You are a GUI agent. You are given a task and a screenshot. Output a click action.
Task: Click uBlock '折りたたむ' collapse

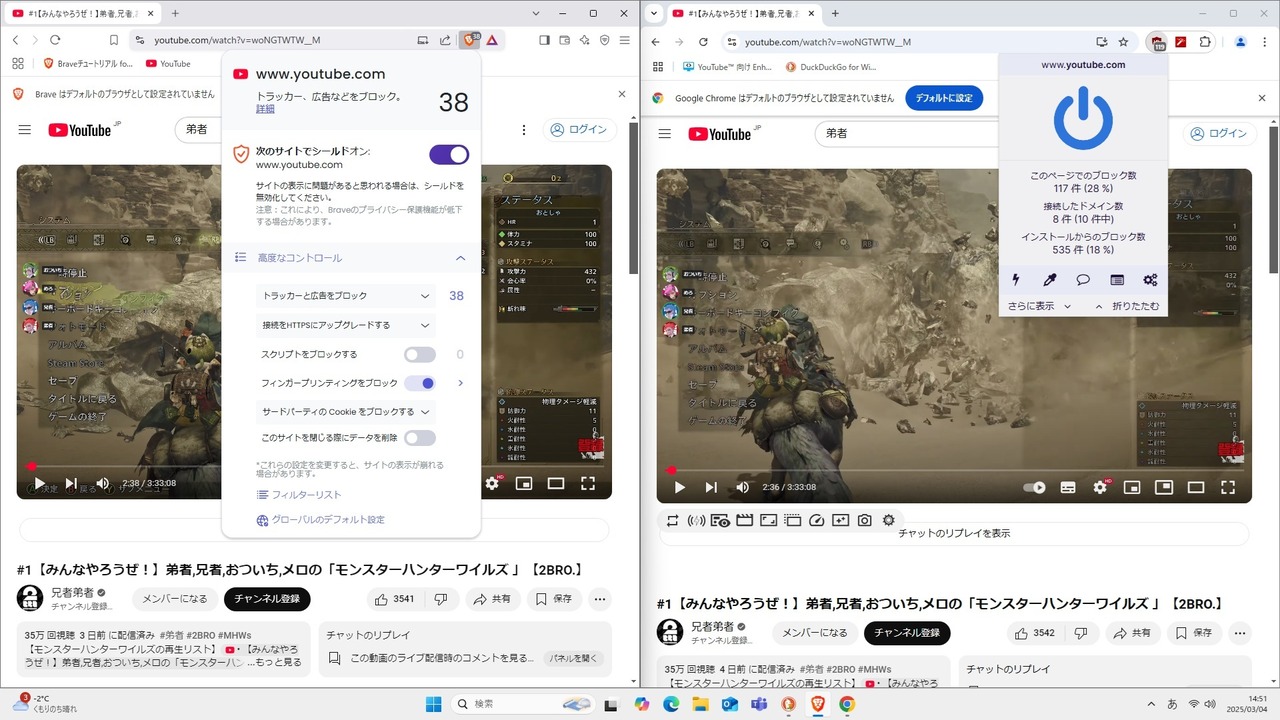pyautogui.click(x=1128, y=306)
